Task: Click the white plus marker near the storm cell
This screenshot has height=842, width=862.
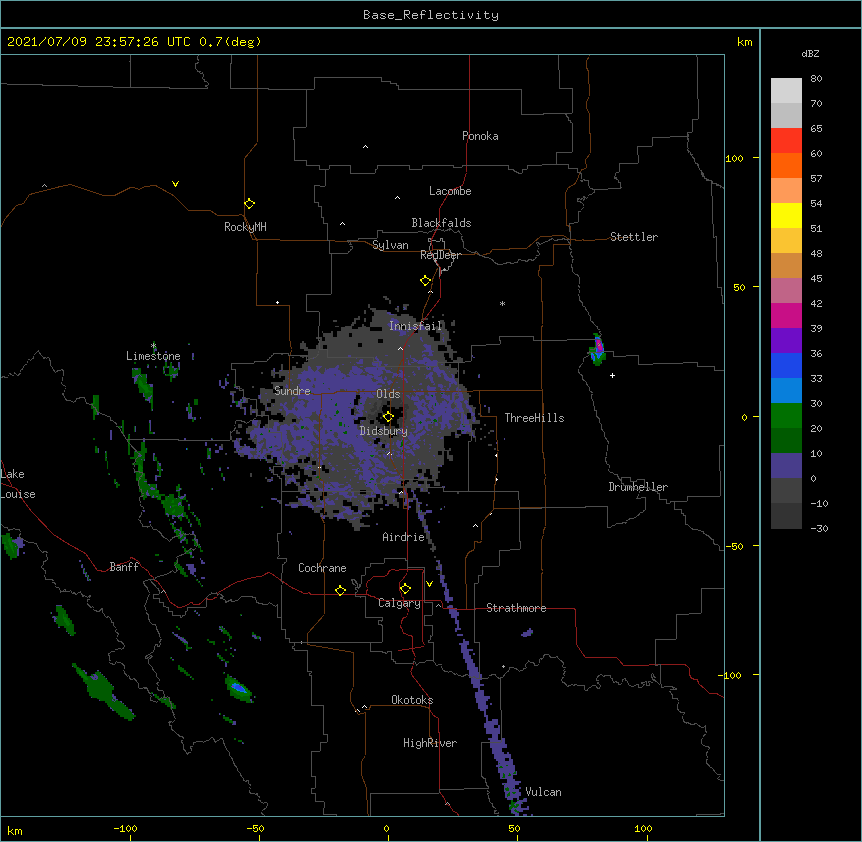Action: click(x=612, y=375)
